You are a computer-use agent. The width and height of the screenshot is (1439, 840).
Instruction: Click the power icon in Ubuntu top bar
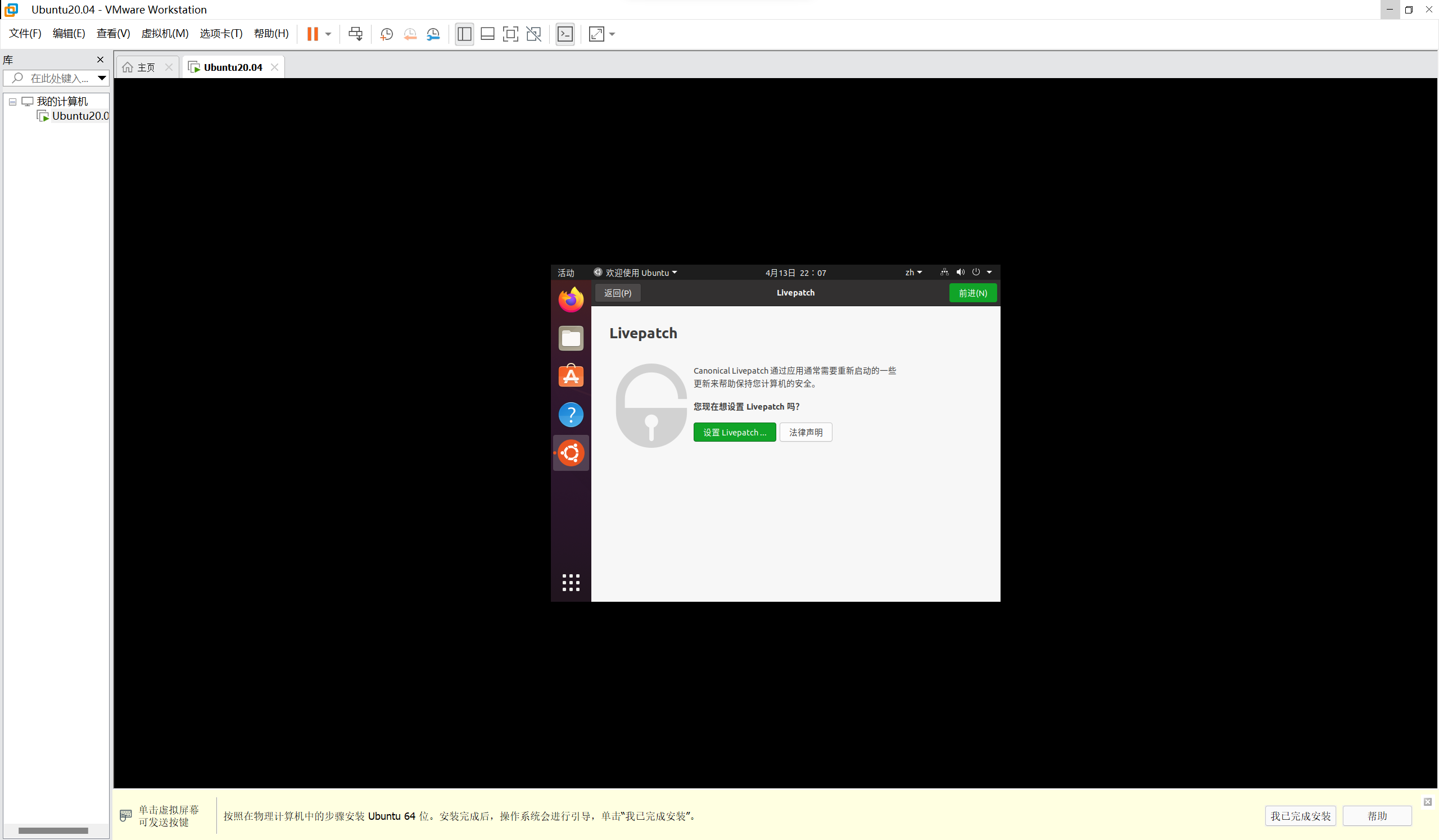(976, 272)
